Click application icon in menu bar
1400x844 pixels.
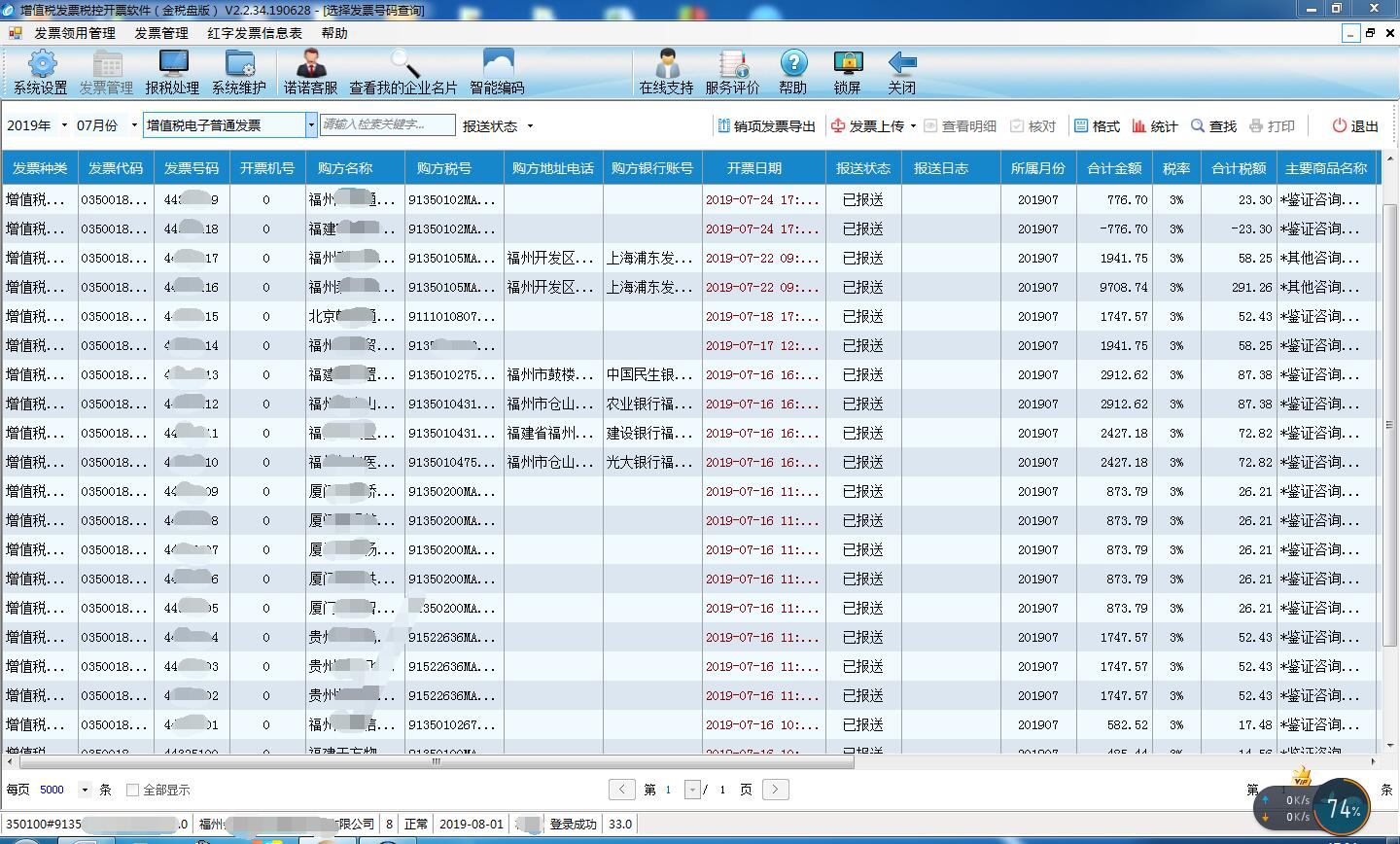coord(15,33)
